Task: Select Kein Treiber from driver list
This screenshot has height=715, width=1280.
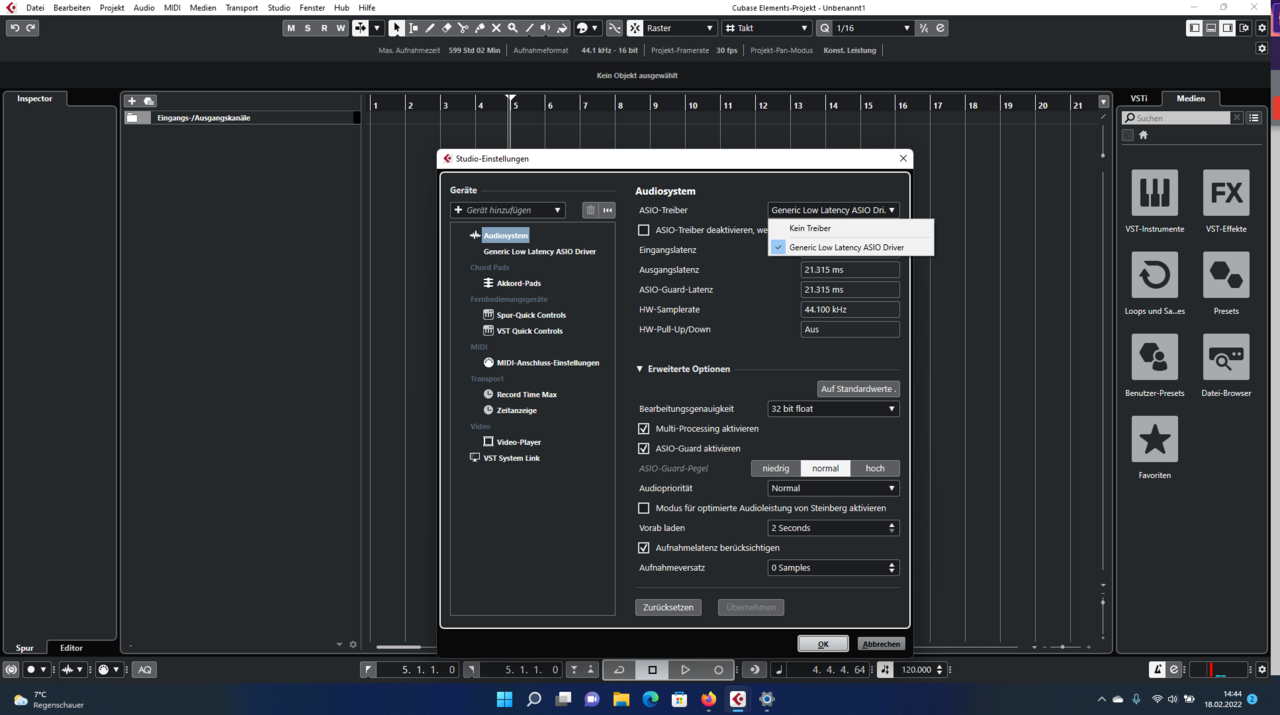Action: pos(810,228)
